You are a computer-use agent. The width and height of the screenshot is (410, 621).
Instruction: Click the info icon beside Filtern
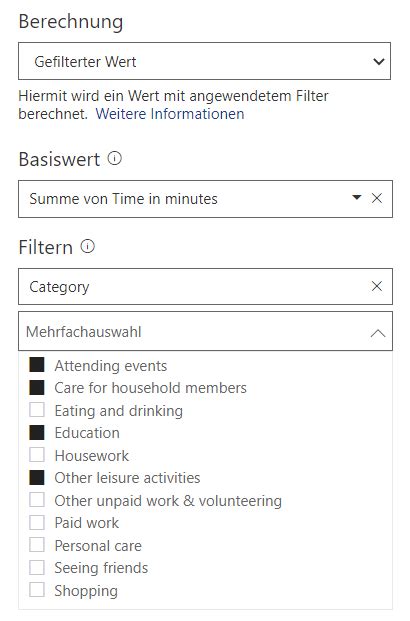click(x=88, y=246)
